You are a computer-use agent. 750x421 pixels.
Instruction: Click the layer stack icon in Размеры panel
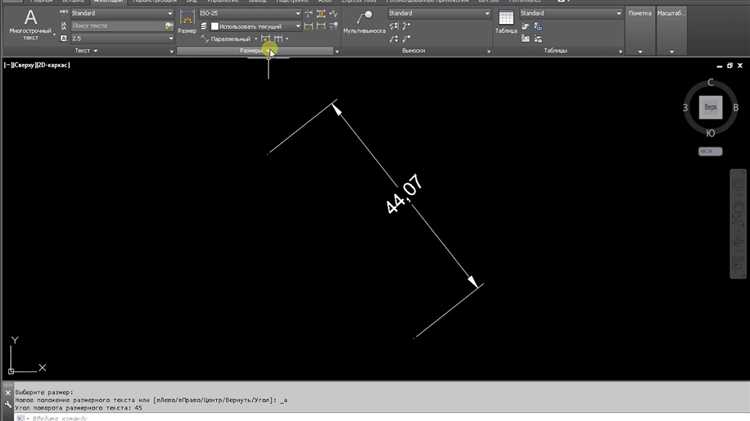pyautogui.click(x=204, y=26)
